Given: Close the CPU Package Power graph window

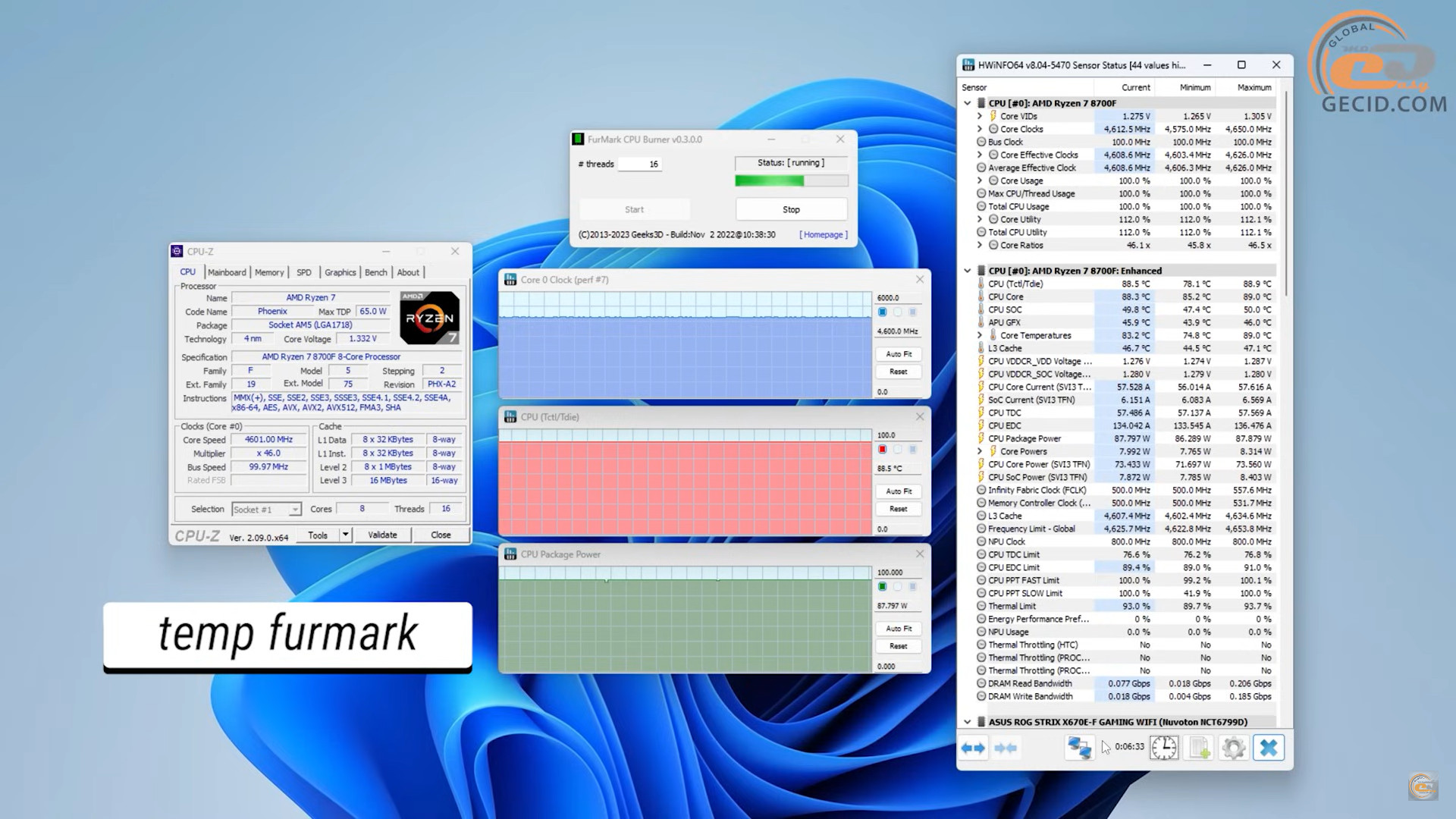Looking at the screenshot, I should [920, 554].
